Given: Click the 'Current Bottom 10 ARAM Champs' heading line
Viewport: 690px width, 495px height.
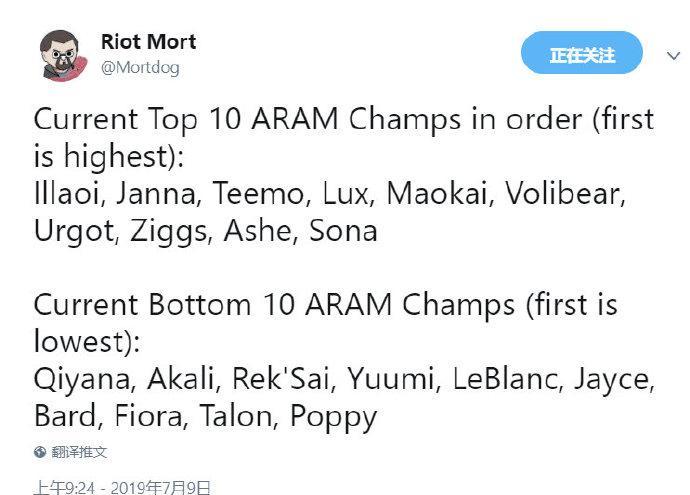Looking at the screenshot, I should [326, 305].
